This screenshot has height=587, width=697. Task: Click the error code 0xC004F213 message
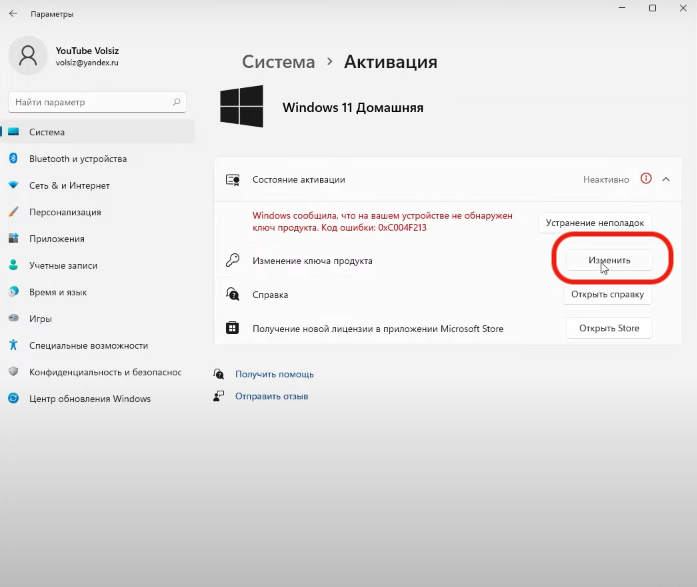382,221
